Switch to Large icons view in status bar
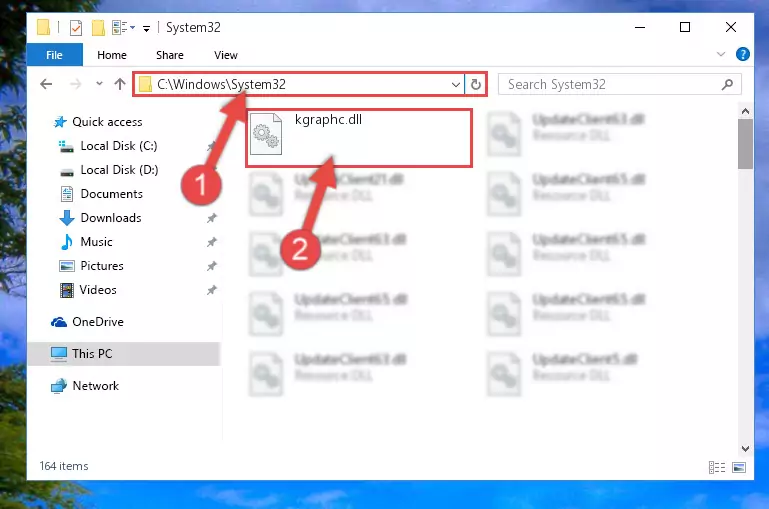769x509 pixels. pyautogui.click(x=739, y=467)
